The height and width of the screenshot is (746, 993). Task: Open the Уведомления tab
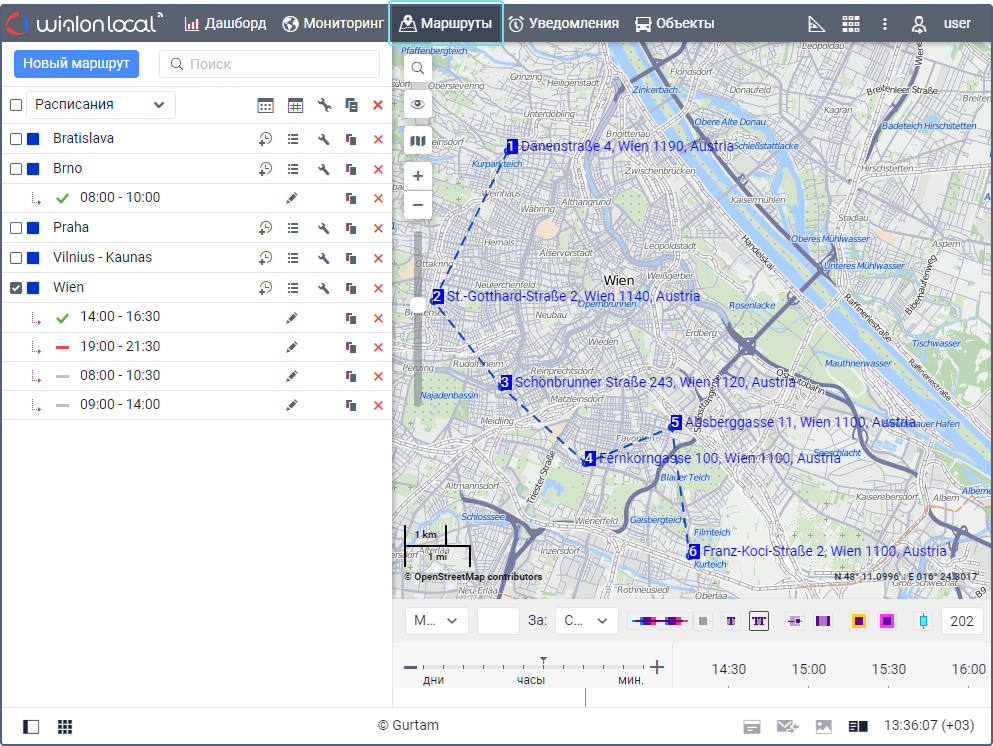563,23
